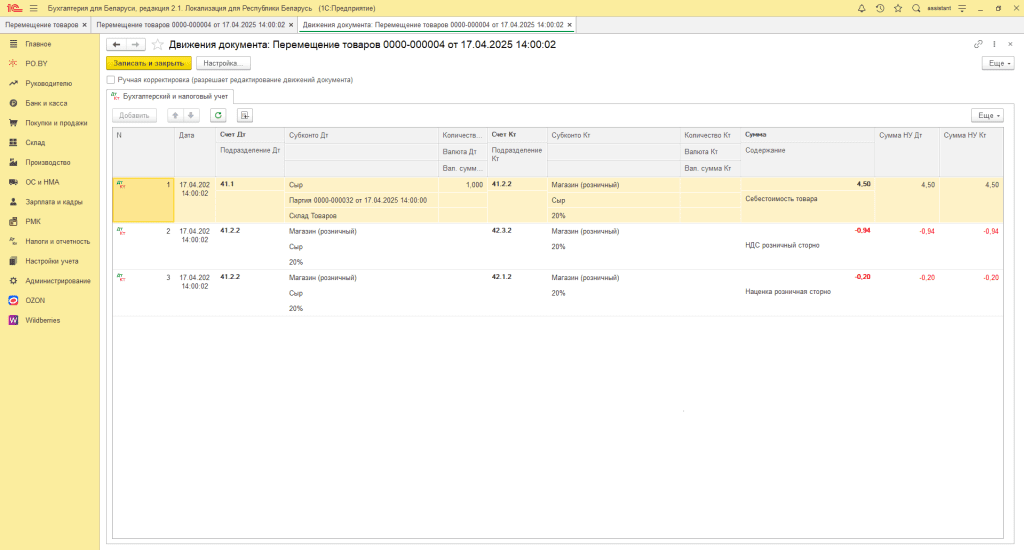Open Покупки и продажи section
This screenshot has height=550, width=1024.
[x=56, y=123]
